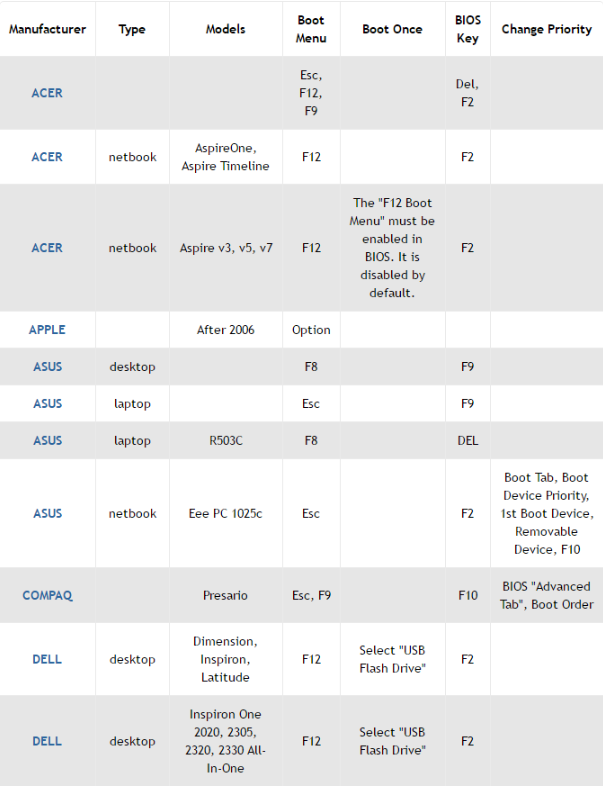Select the "F12 Boot Menu" note text cell

[392, 248]
